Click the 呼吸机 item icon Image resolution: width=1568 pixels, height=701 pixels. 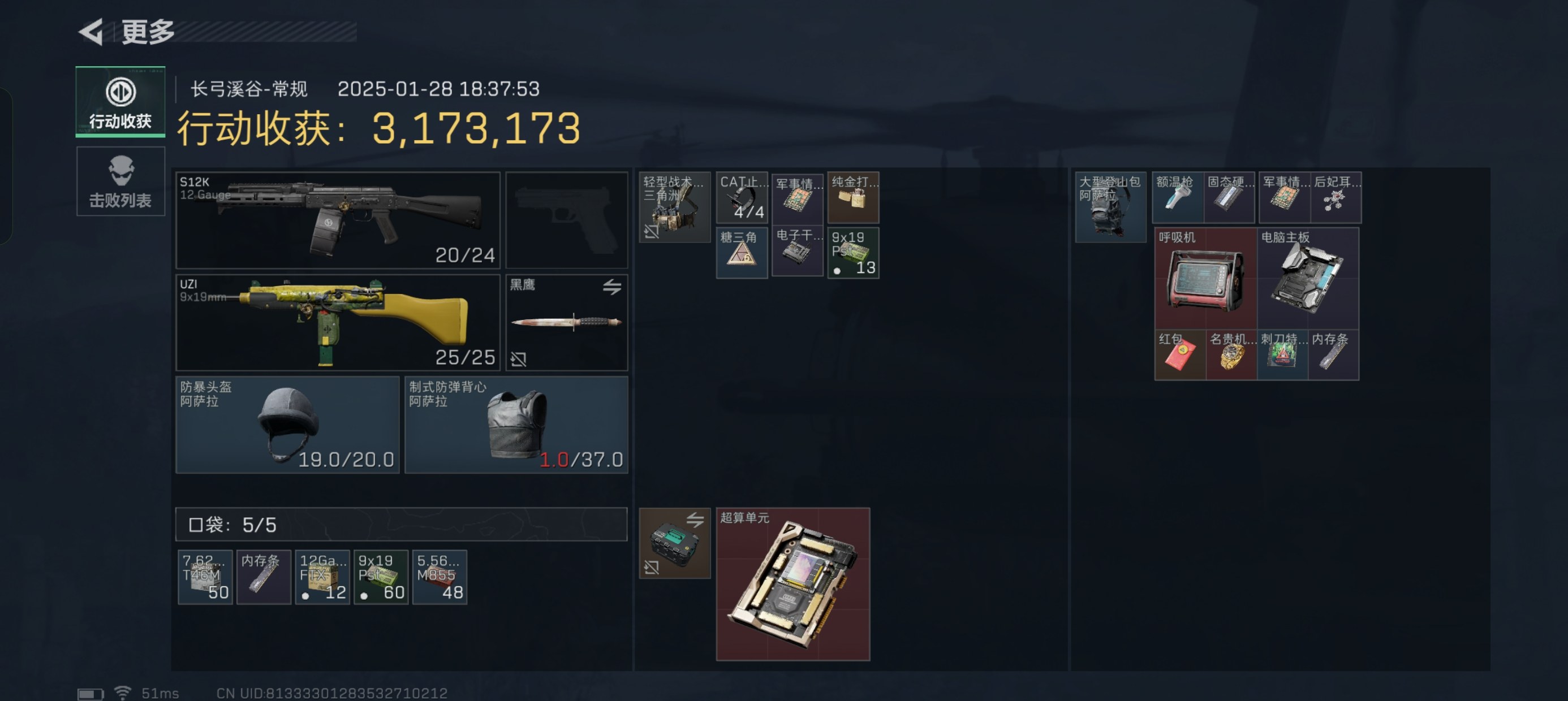1206,279
